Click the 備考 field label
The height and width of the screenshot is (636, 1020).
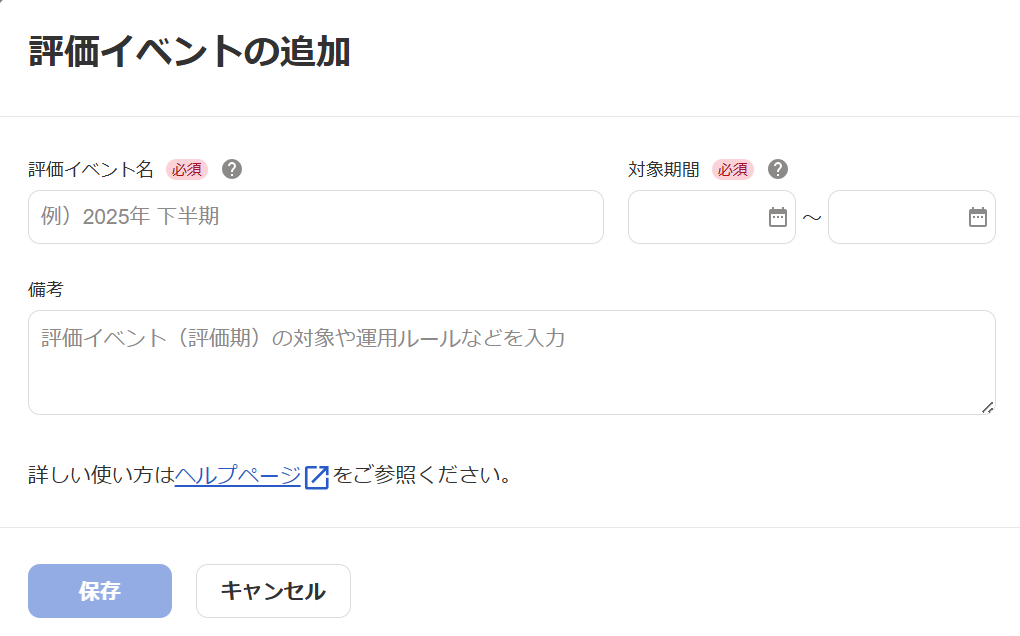(43, 290)
